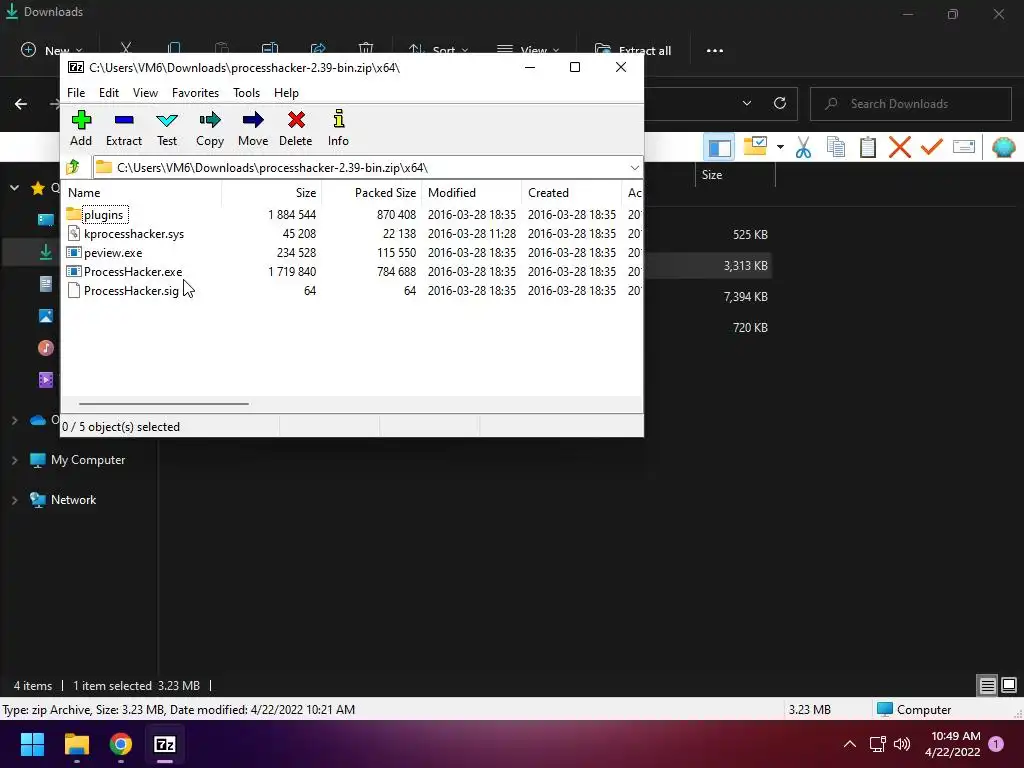This screenshot has width=1024, height=768.
Task: Open the New dropdown in Explorer
Action: (x=52, y=50)
